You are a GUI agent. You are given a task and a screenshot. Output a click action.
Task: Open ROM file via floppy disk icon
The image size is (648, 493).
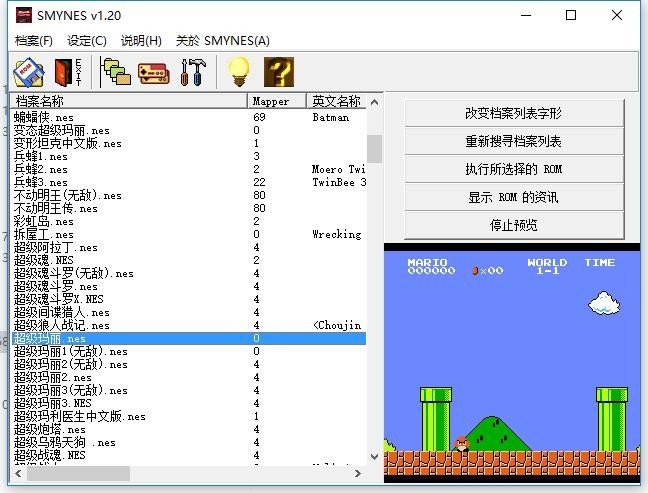point(29,72)
